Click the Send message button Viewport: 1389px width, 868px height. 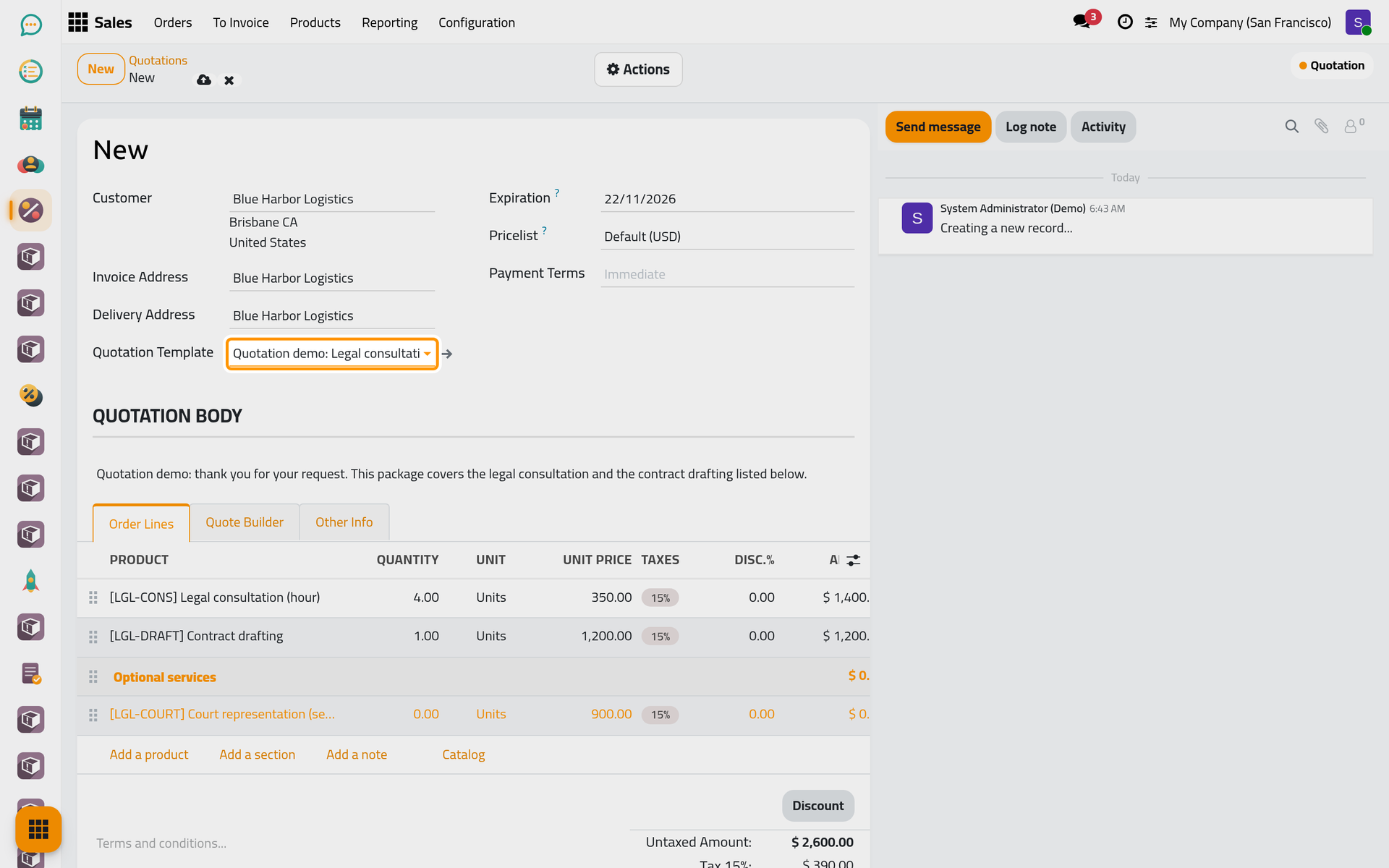(938, 127)
